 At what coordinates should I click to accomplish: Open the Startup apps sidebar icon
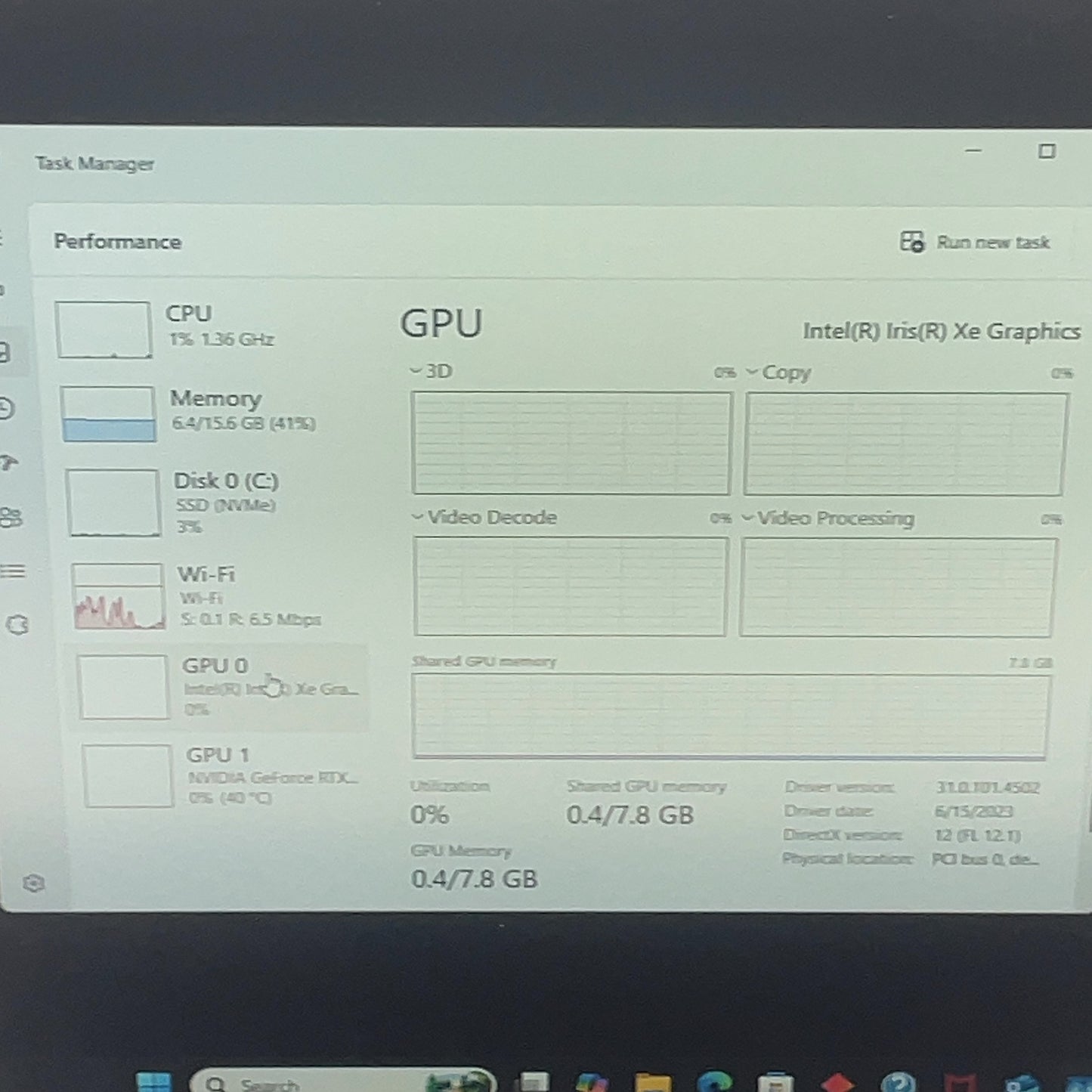pyautogui.click(x=8, y=462)
